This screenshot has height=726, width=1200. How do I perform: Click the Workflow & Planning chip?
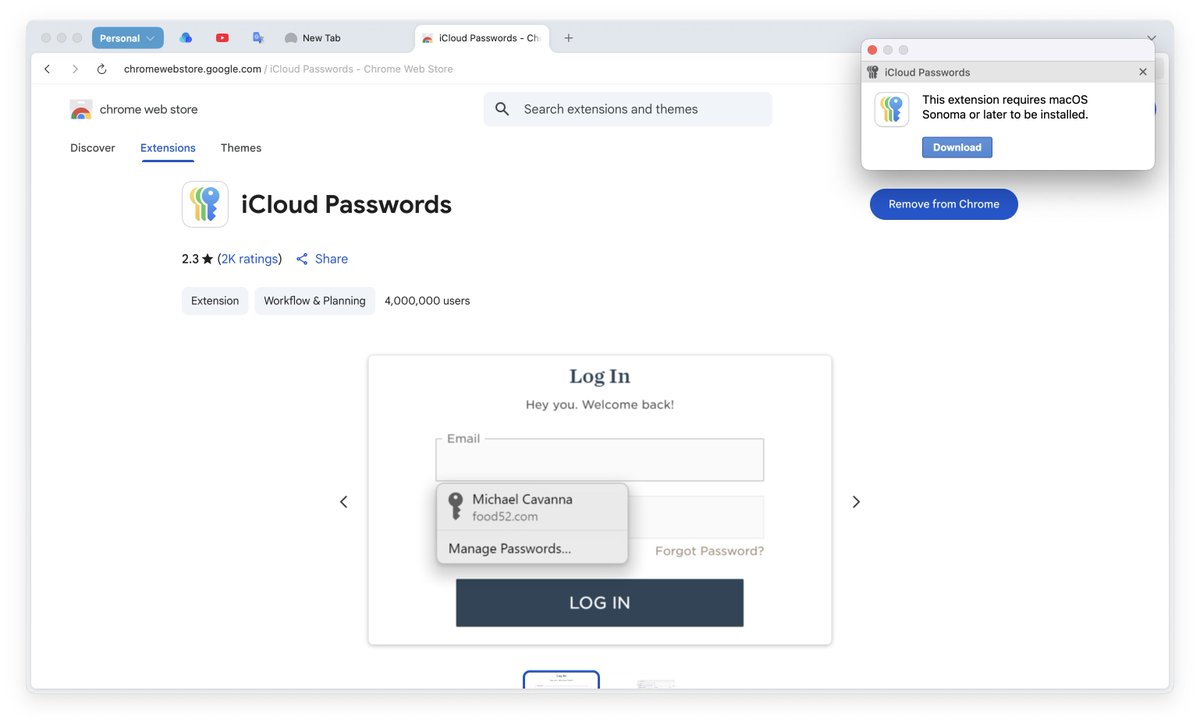point(315,301)
